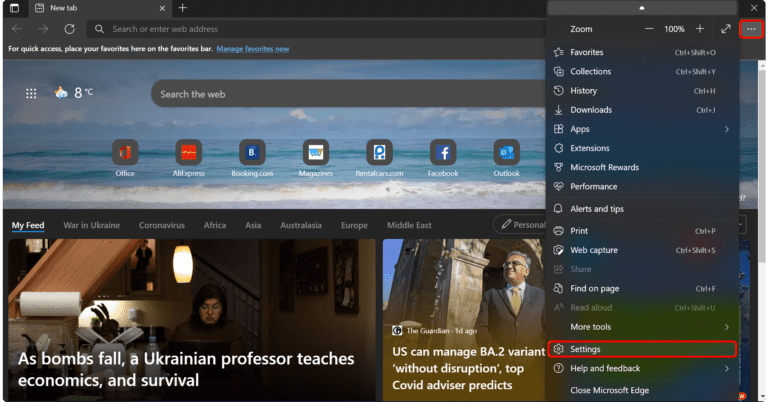This screenshot has width=768, height=402.
Task: Increase zoom with the plus button
Action: click(699, 29)
